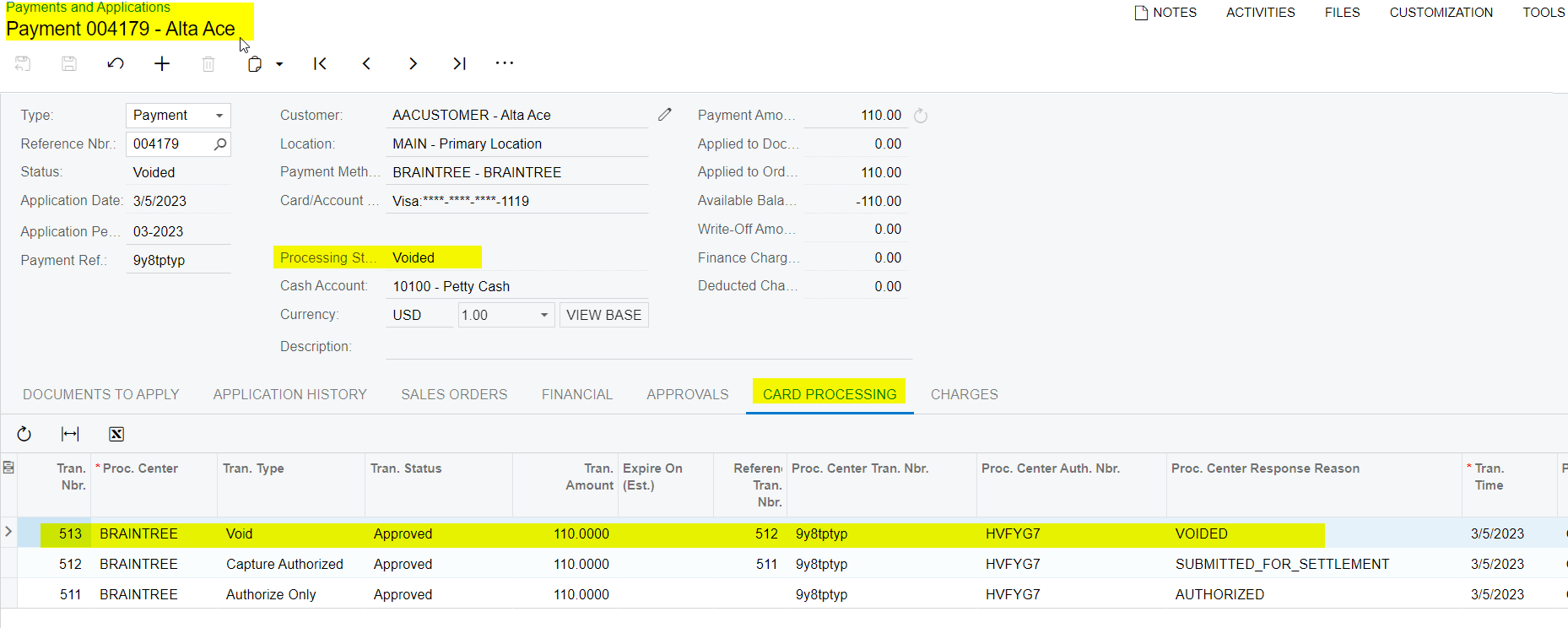The image size is (1568, 628).
Task: Select the Card Processing tab
Action: click(x=830, y=394)
